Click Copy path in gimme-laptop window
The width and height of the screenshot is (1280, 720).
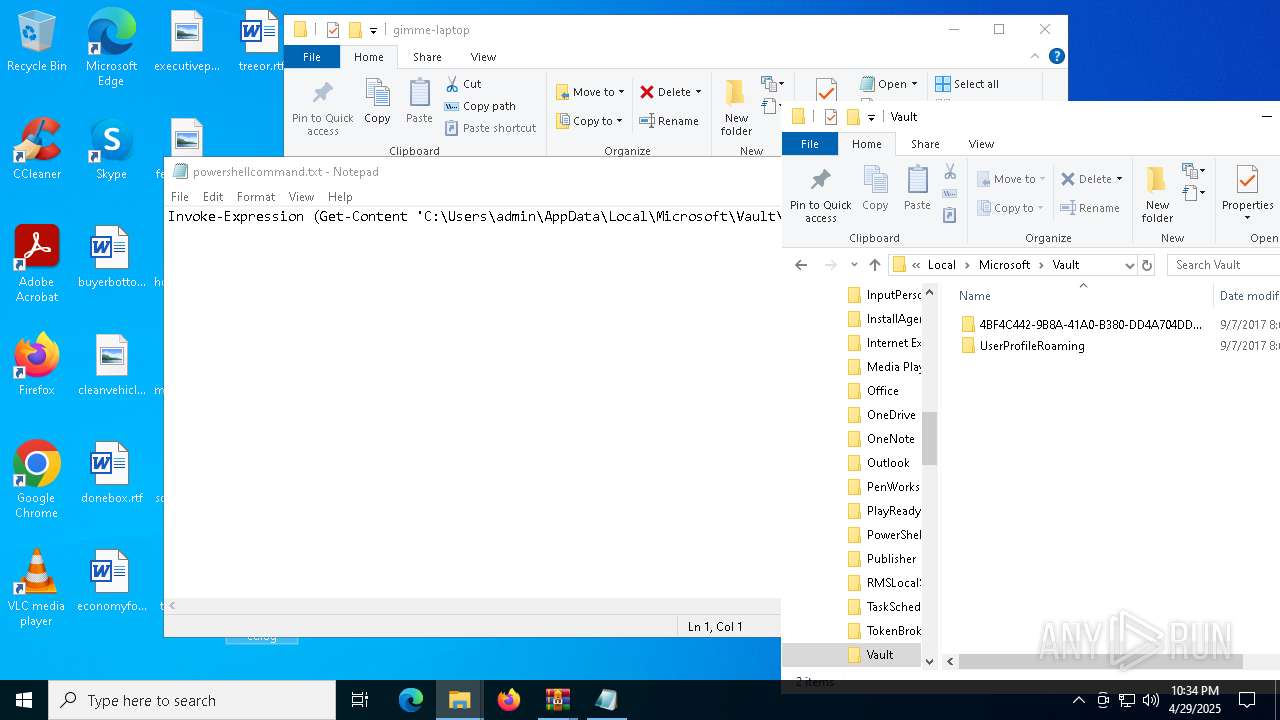tap(480, 106)
